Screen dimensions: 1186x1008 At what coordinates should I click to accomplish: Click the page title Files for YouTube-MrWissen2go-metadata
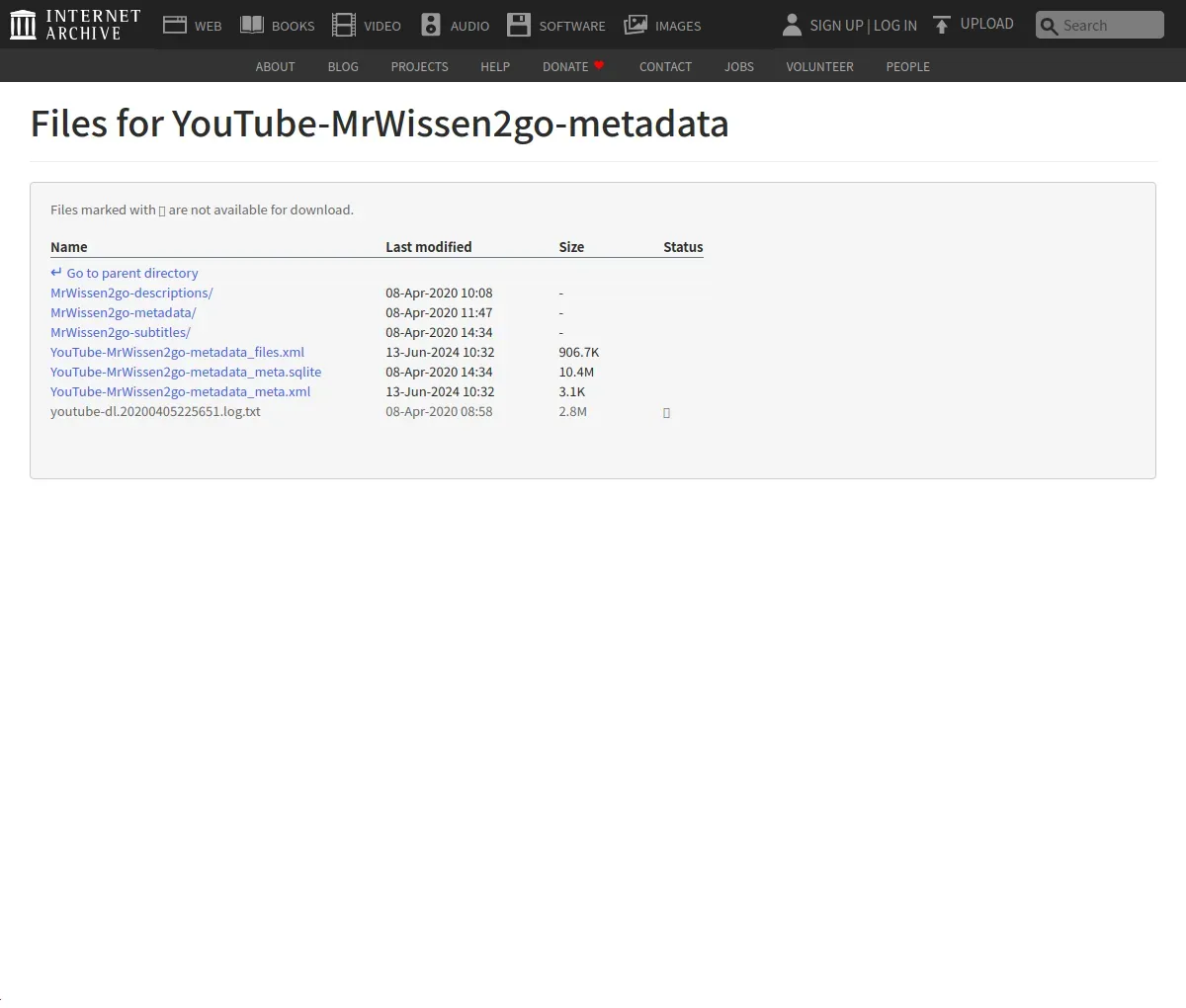pos(380,124)
